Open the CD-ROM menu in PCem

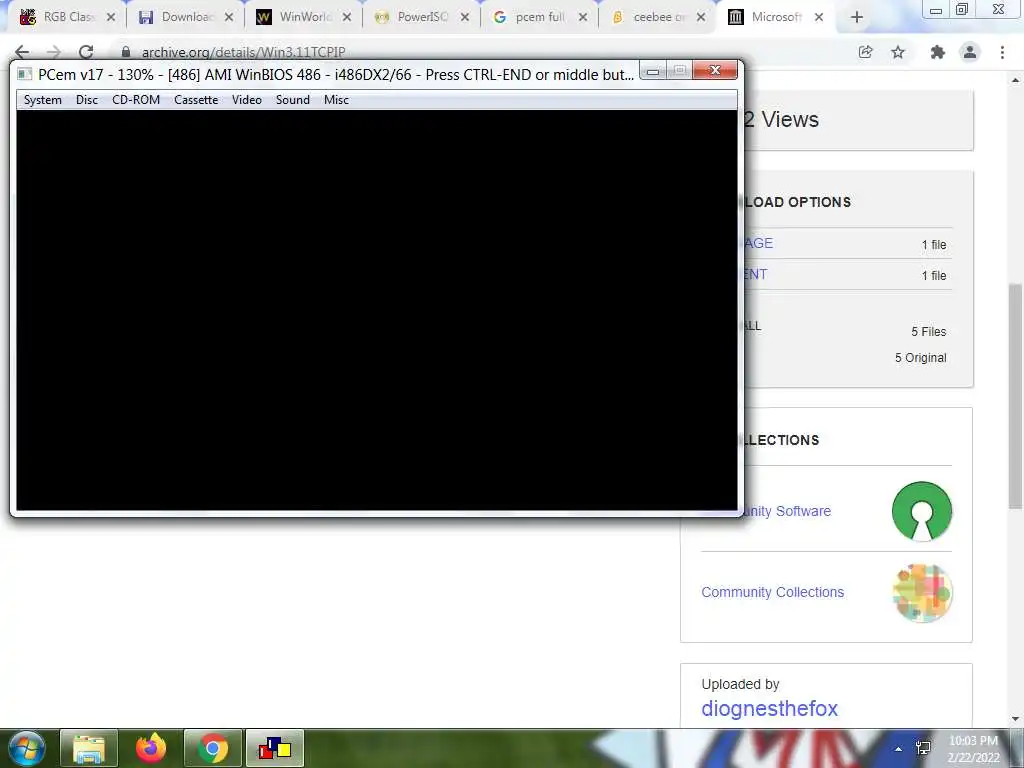pos(136,100)
